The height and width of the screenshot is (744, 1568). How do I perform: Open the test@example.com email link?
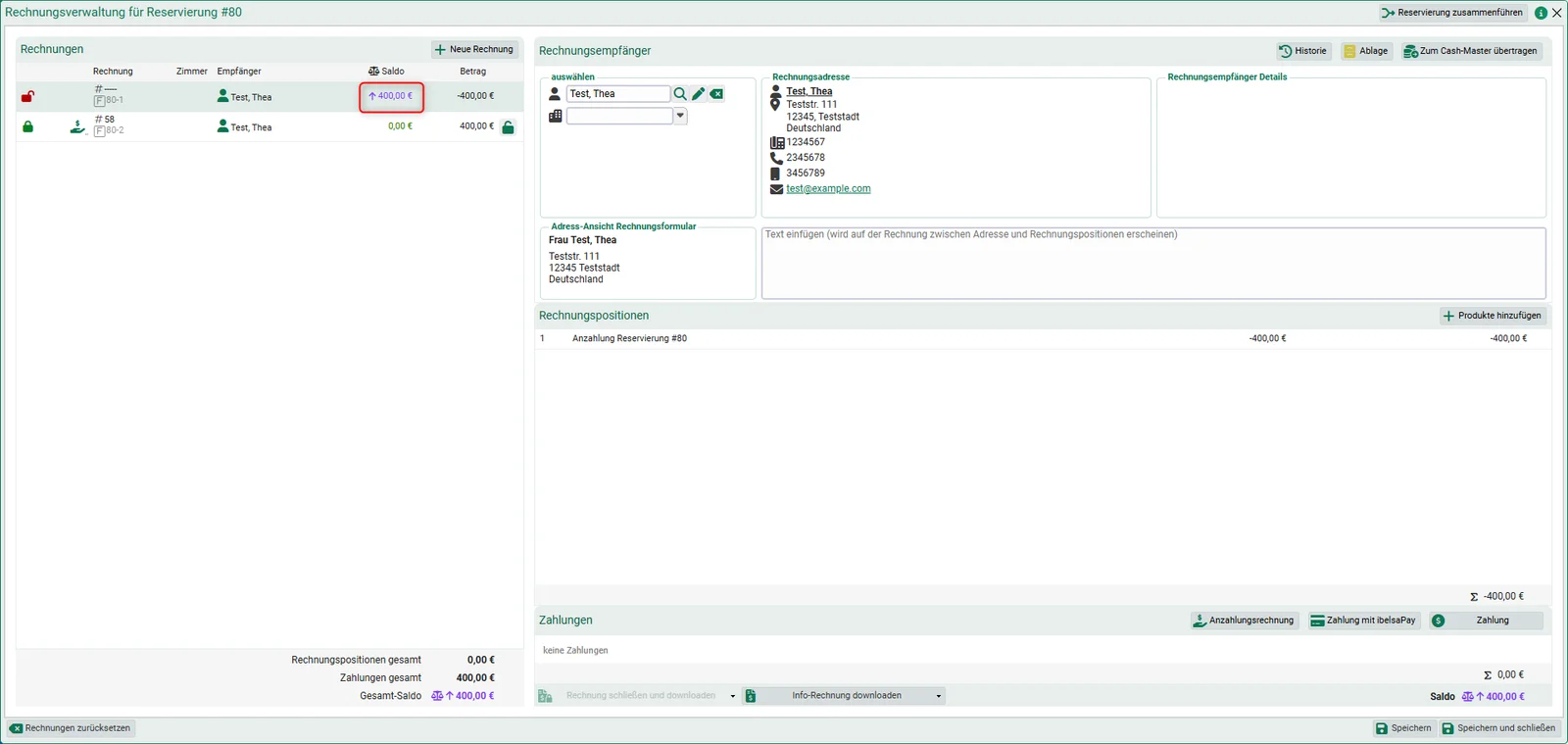pos(828,189)
